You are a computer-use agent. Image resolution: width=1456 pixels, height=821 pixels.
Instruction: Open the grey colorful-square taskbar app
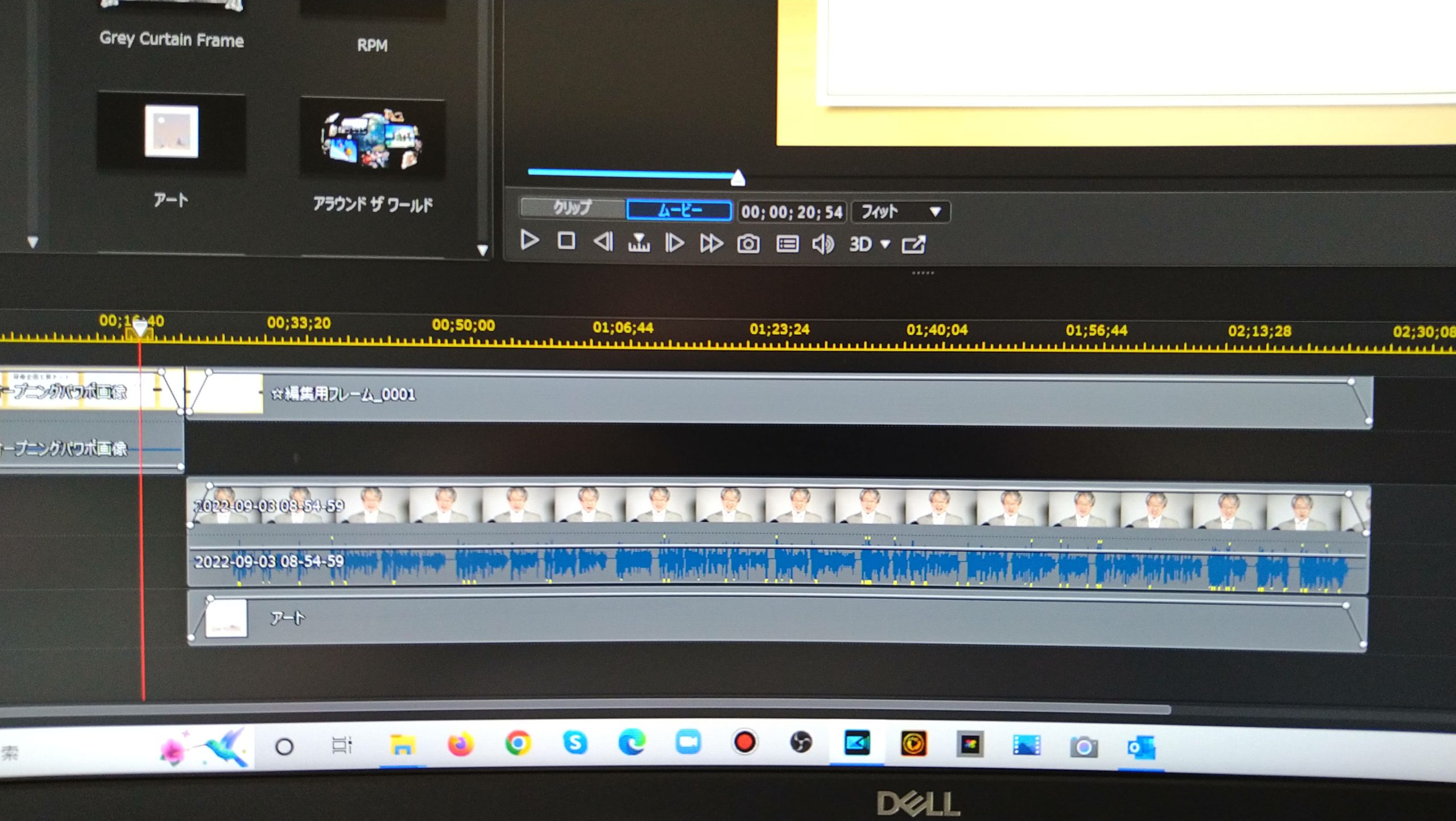pyautogui.click(x=970, y=744)
